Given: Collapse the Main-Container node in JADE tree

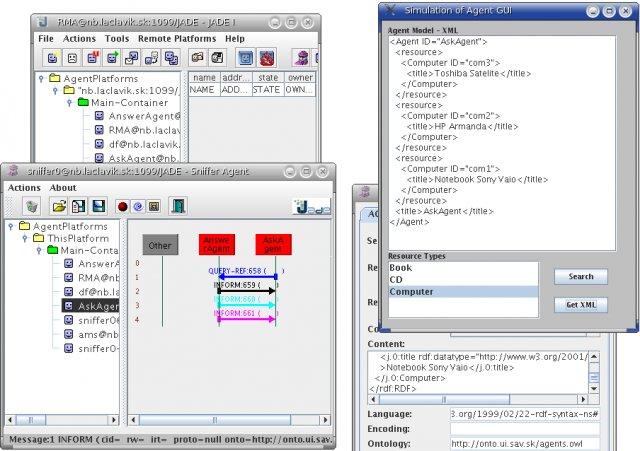Looking at the screenshot, I should pos(70,102).
